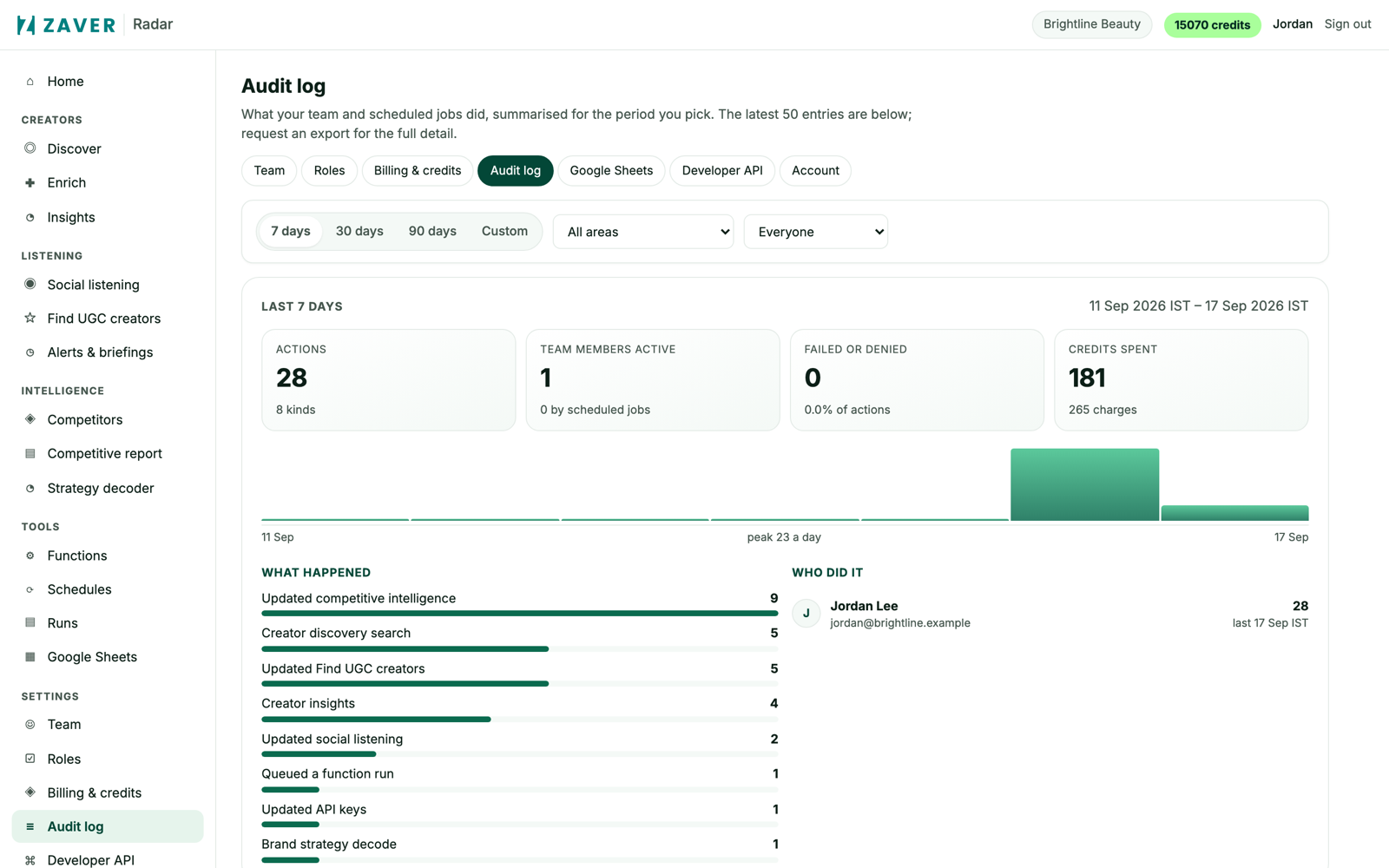Click the Roles checkbox icon in sidebar
This screenshot has width=1389, height=868.
(x=30, y=759)
